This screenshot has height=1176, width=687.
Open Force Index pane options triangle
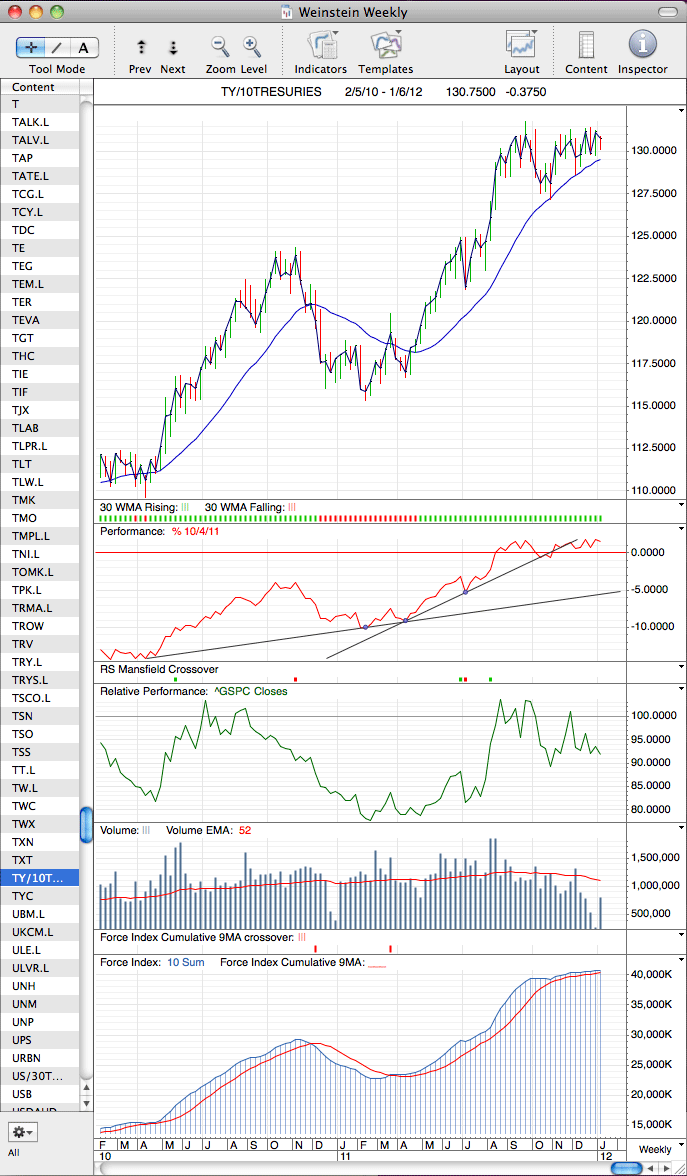680,959
